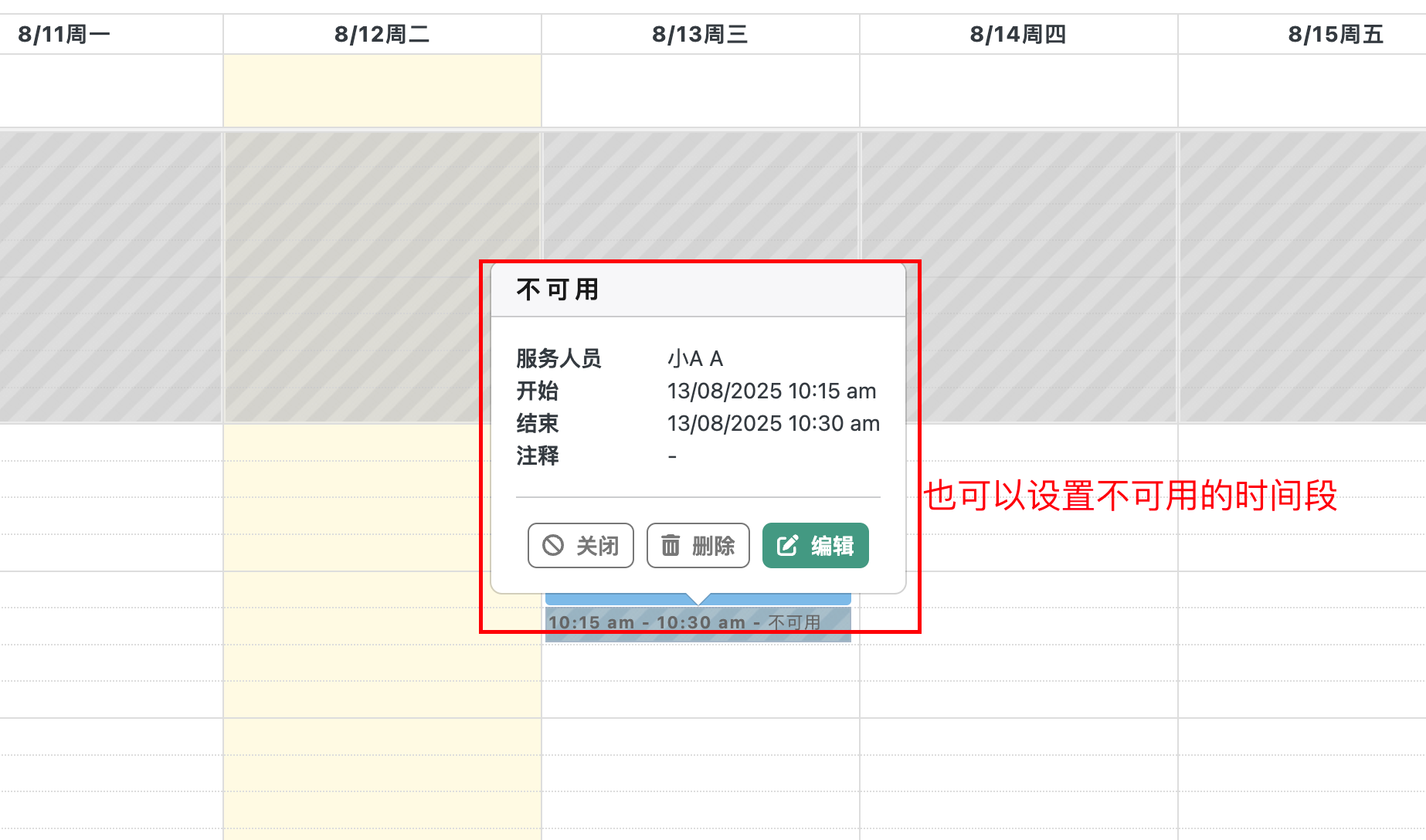Select the 8/13周三 column header
Image resolution: width=1426 pixels, height=840 pixels.
[x=700, y=35]
